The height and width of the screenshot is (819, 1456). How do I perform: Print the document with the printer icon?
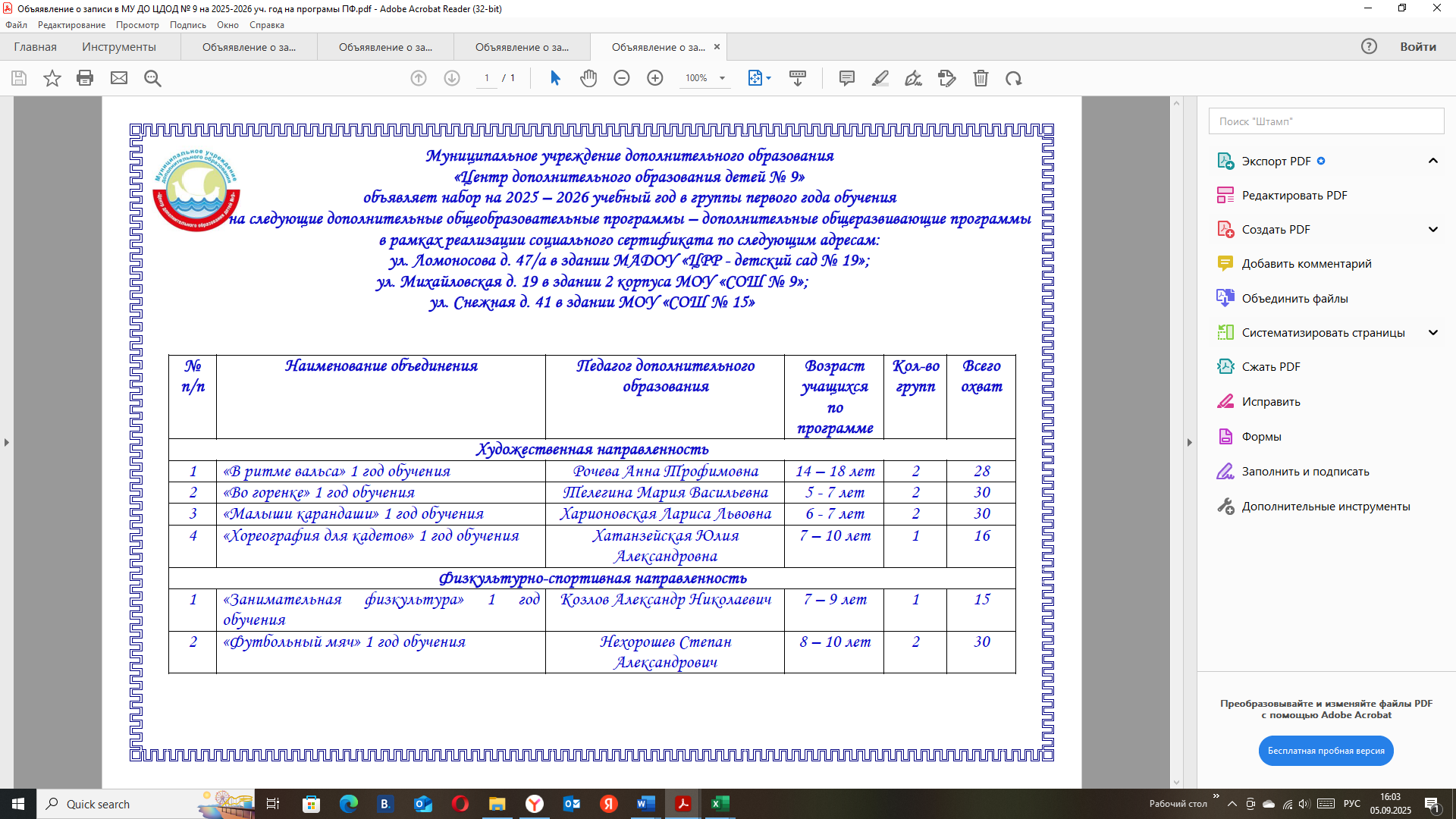click(85, 78)
